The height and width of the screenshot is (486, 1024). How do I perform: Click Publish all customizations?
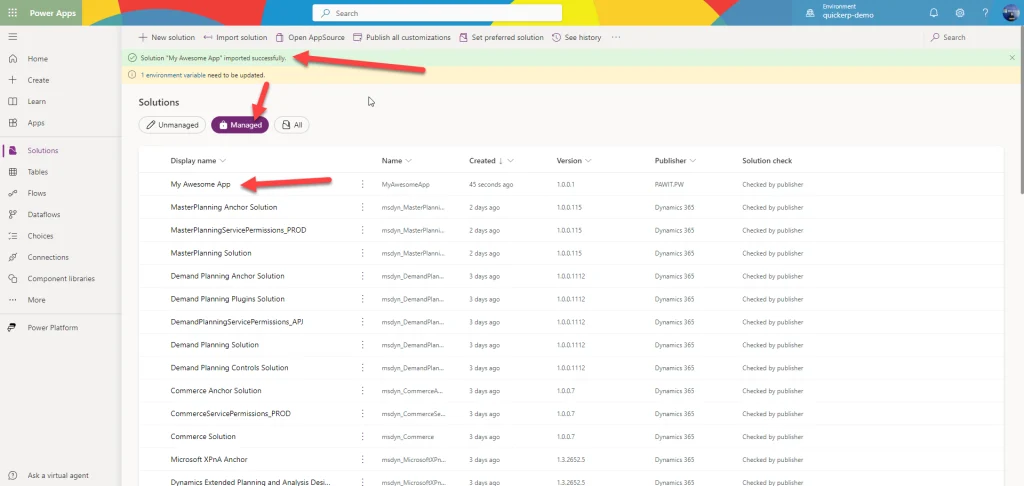point(402,37)
